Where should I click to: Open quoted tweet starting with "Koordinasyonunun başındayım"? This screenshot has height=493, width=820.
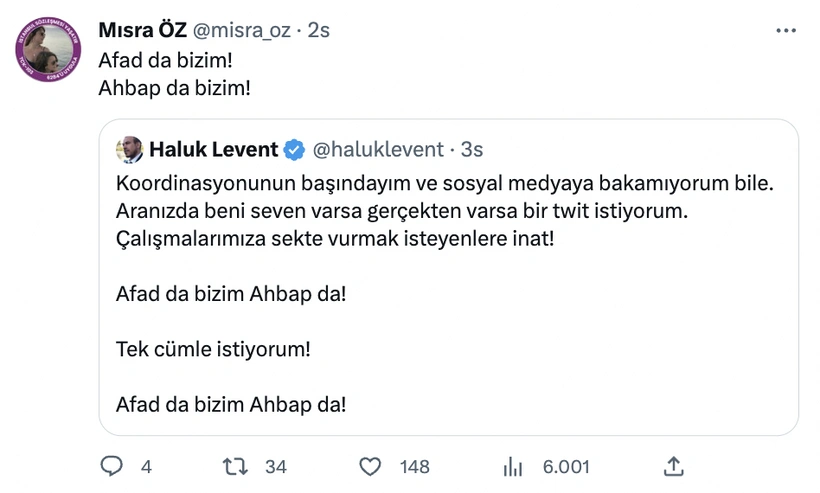[x=448, y=290]
